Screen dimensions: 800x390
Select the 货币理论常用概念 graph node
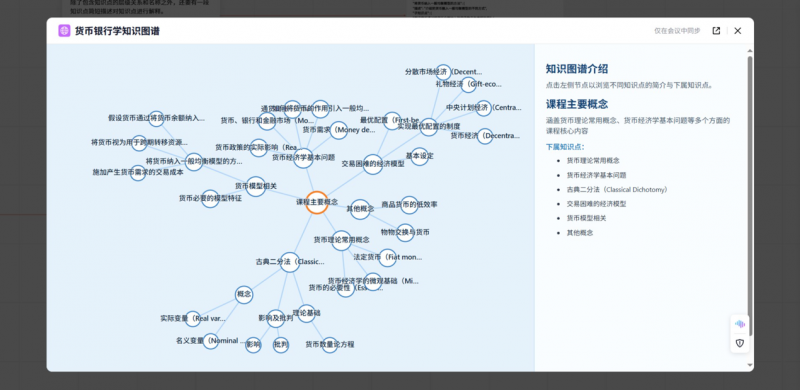tap(341, 240)
